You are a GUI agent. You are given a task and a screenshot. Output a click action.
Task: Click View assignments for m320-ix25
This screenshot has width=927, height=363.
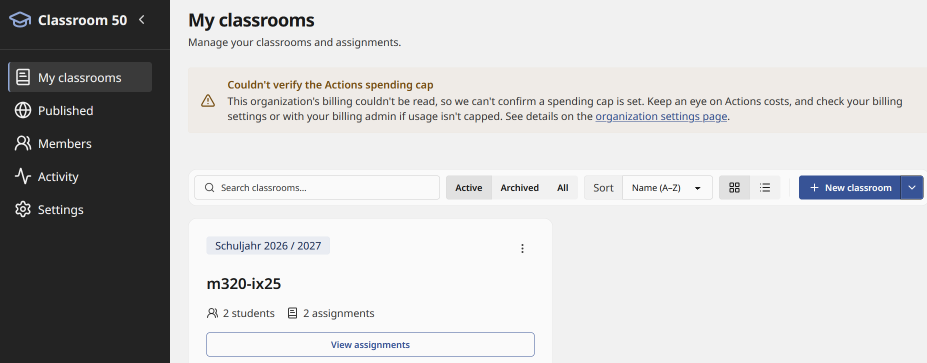(370, 345)
